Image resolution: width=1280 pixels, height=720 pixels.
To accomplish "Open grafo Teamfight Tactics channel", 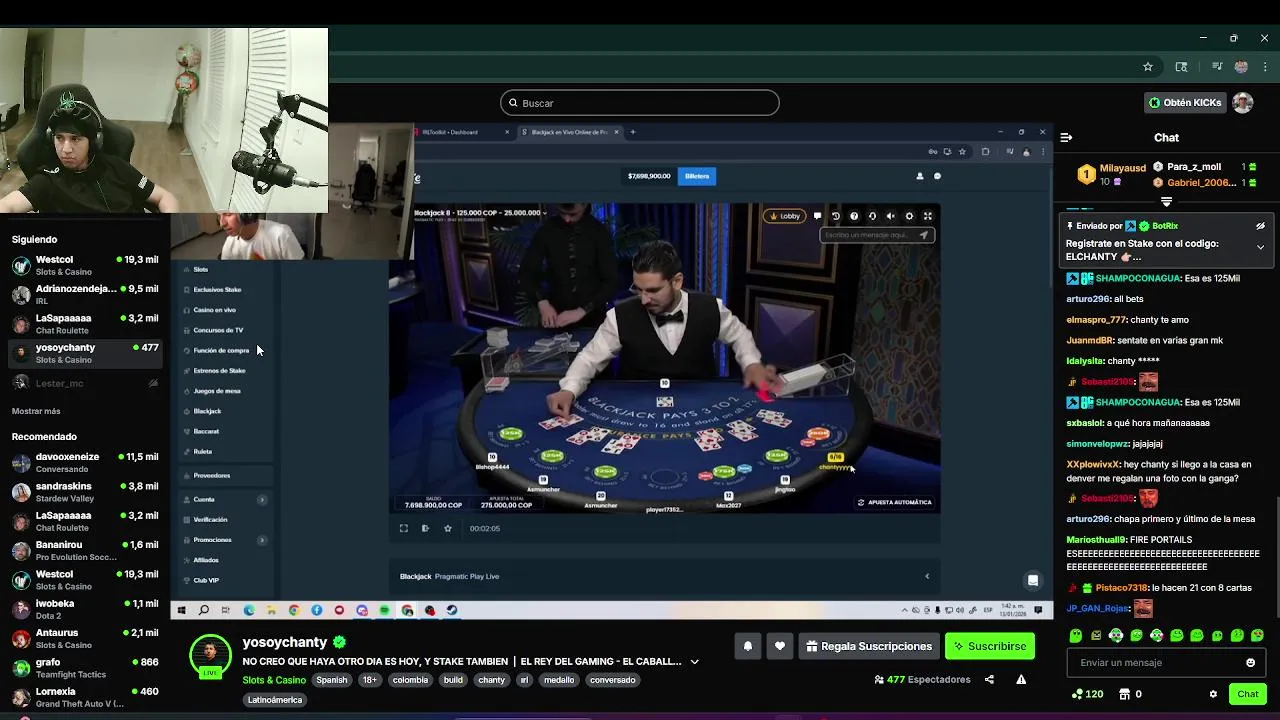I will click(84, 668).
